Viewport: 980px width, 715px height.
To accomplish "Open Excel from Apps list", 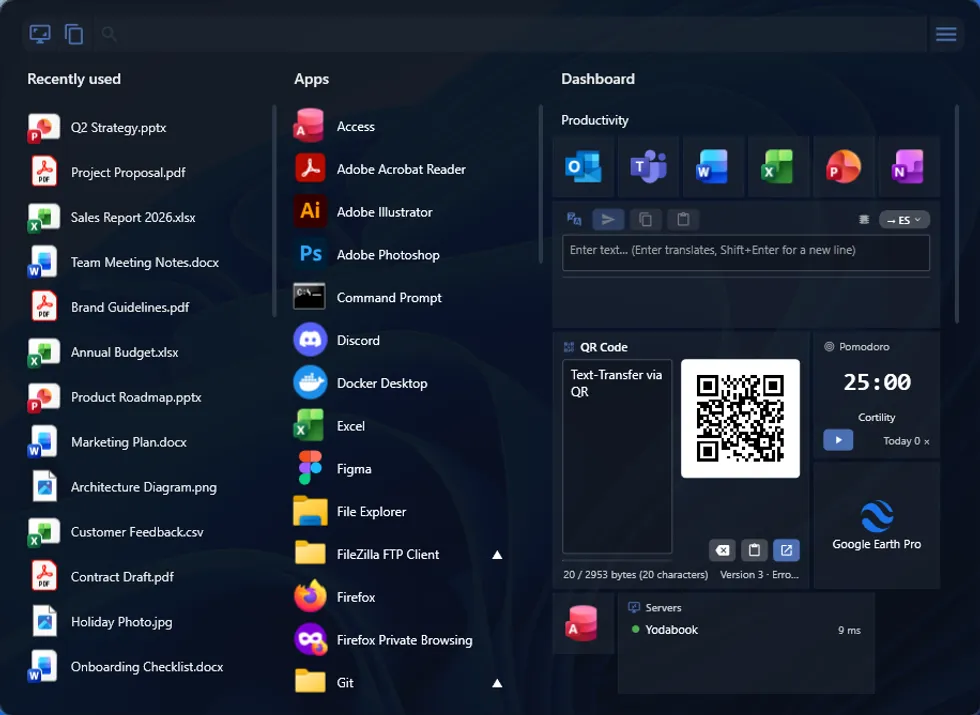I will pos(400,426).
